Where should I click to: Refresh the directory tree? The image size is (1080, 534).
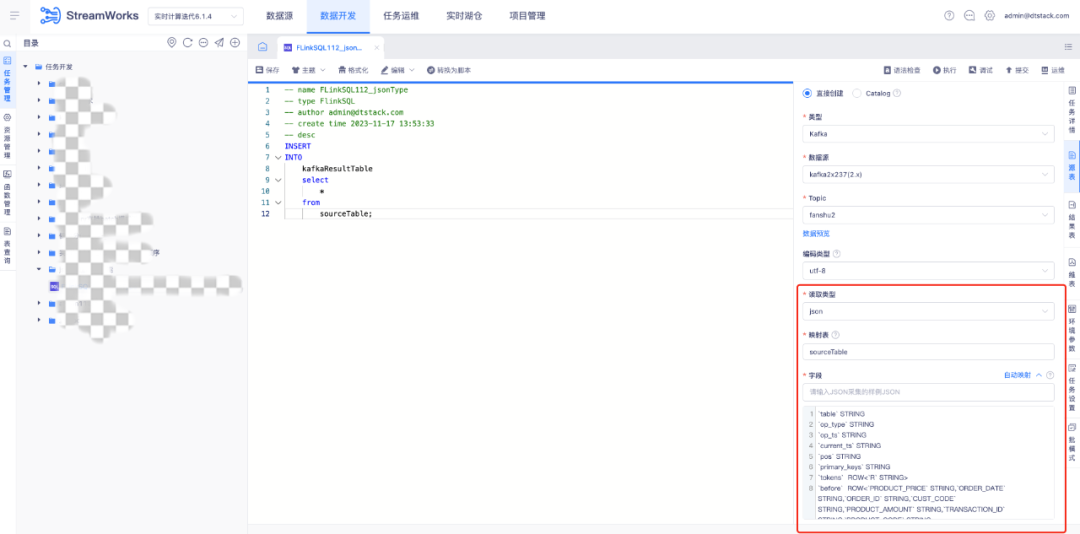tap(187, 43)
